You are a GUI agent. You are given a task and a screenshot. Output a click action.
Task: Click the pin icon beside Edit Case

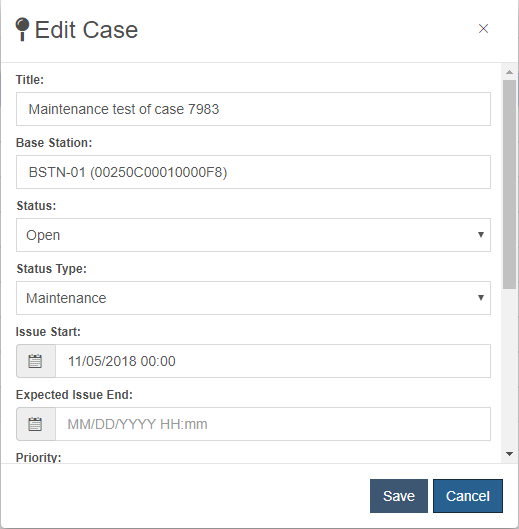22,29
